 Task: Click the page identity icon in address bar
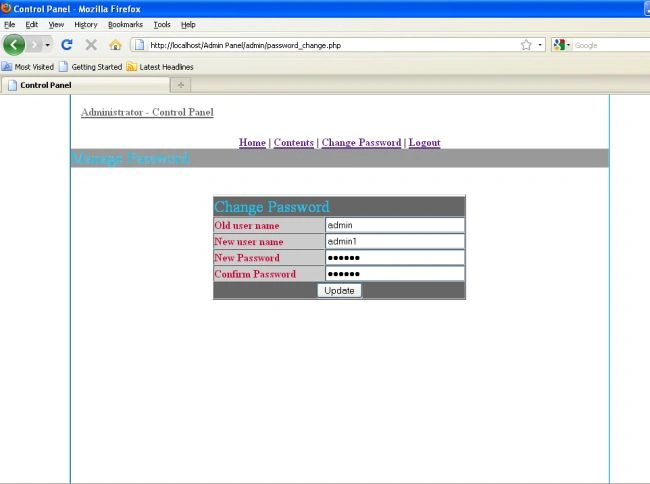[x=140, y=45]
